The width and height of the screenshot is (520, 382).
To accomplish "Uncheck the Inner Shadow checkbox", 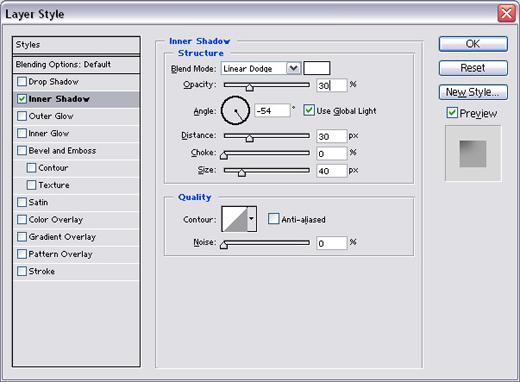I will pyautogui.click(x=22, y=99).
